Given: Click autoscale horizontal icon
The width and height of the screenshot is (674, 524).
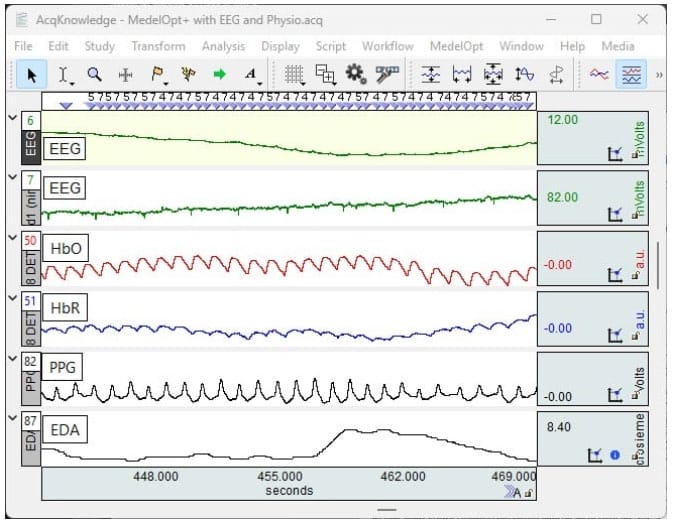Looking at the screenshot, I should tap(462, 75).
